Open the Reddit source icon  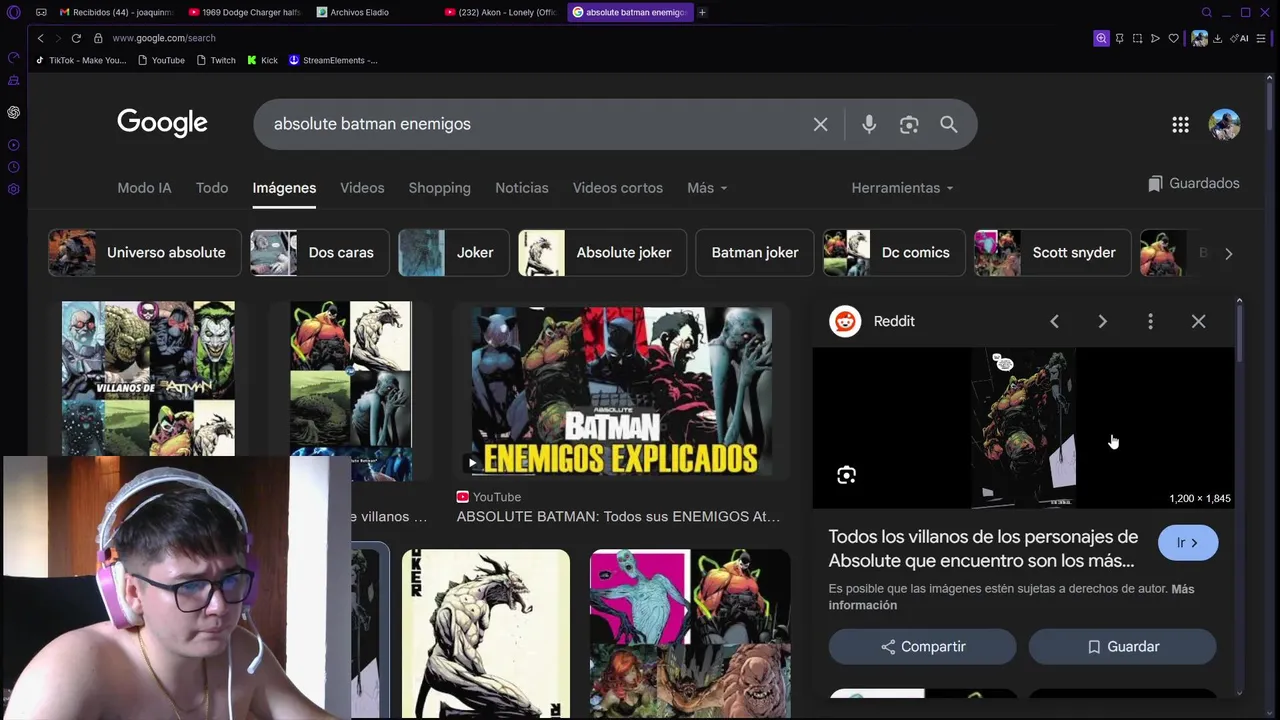click(845, 321)
